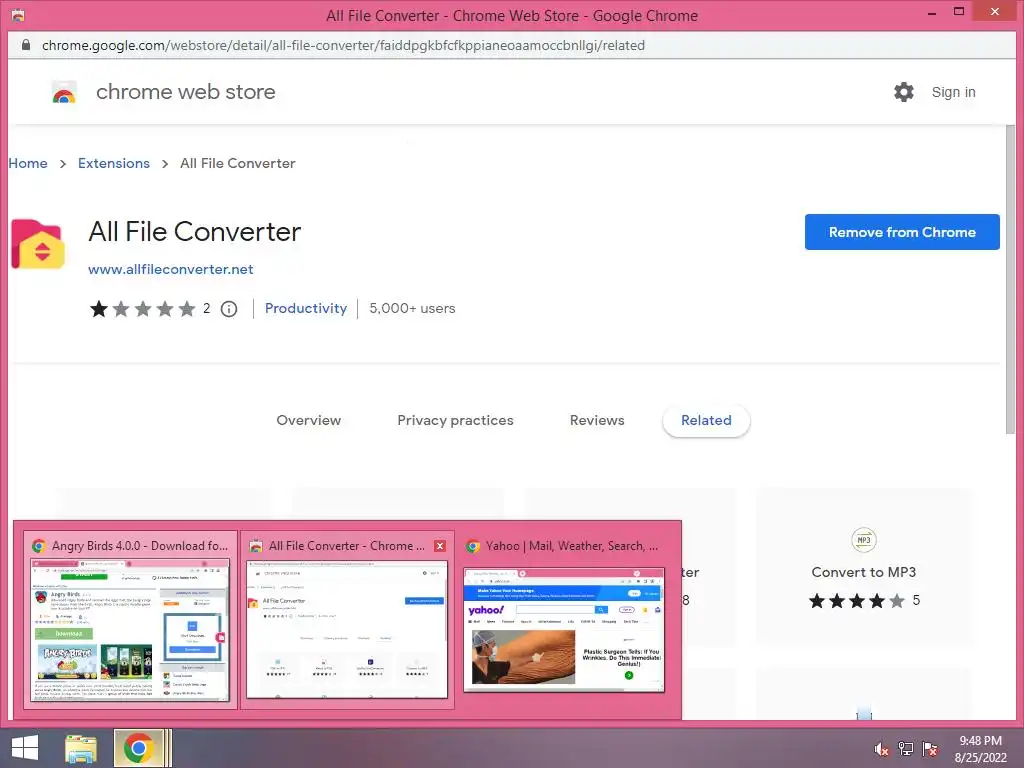The image size is (1024, 768).
Task: Click the All File Converter heading
Action: tap(195, 232)
